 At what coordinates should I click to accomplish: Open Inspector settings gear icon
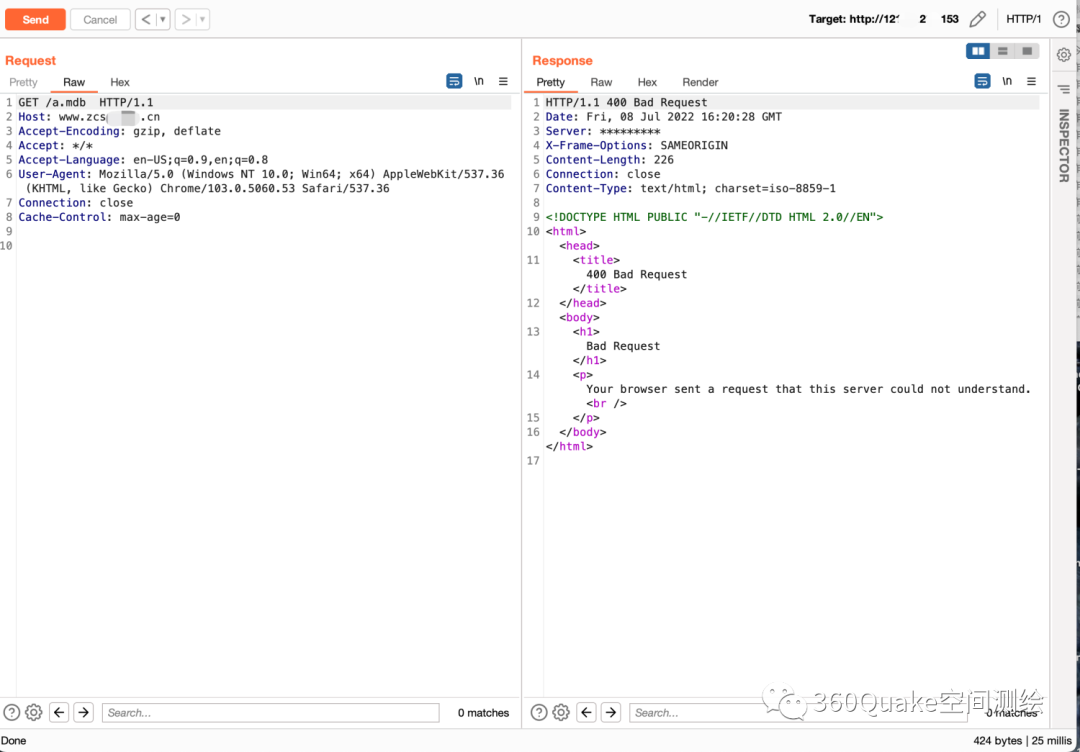[1064, 54]
